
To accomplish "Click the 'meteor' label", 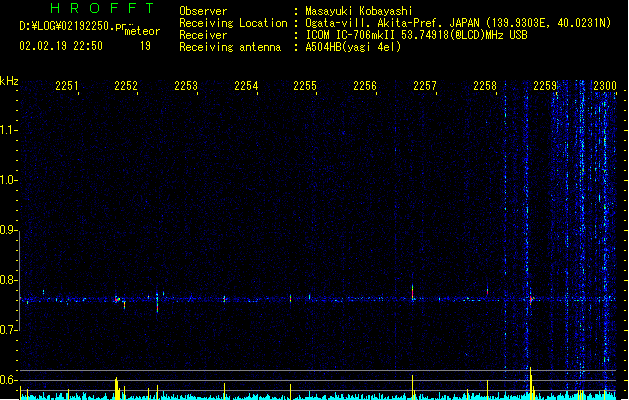I will click(x=142, y=31).
